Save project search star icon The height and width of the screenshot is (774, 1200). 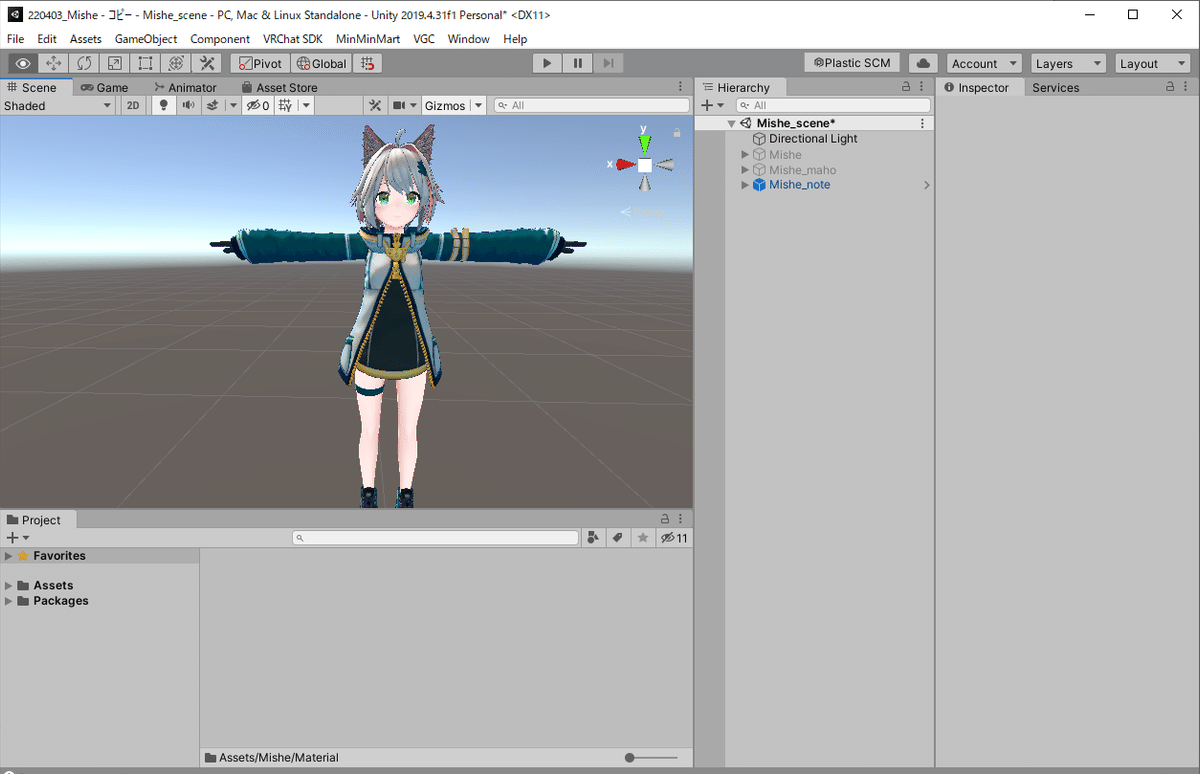click(x=643, y=538)
